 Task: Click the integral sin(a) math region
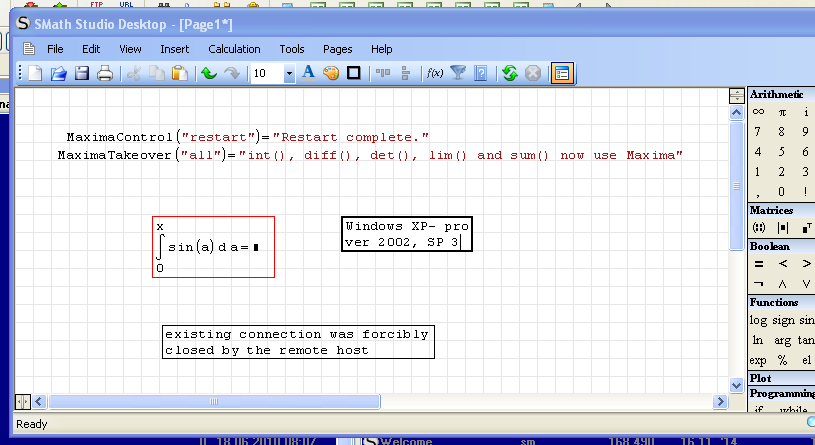pyautogui.click(x=212, y=247)
